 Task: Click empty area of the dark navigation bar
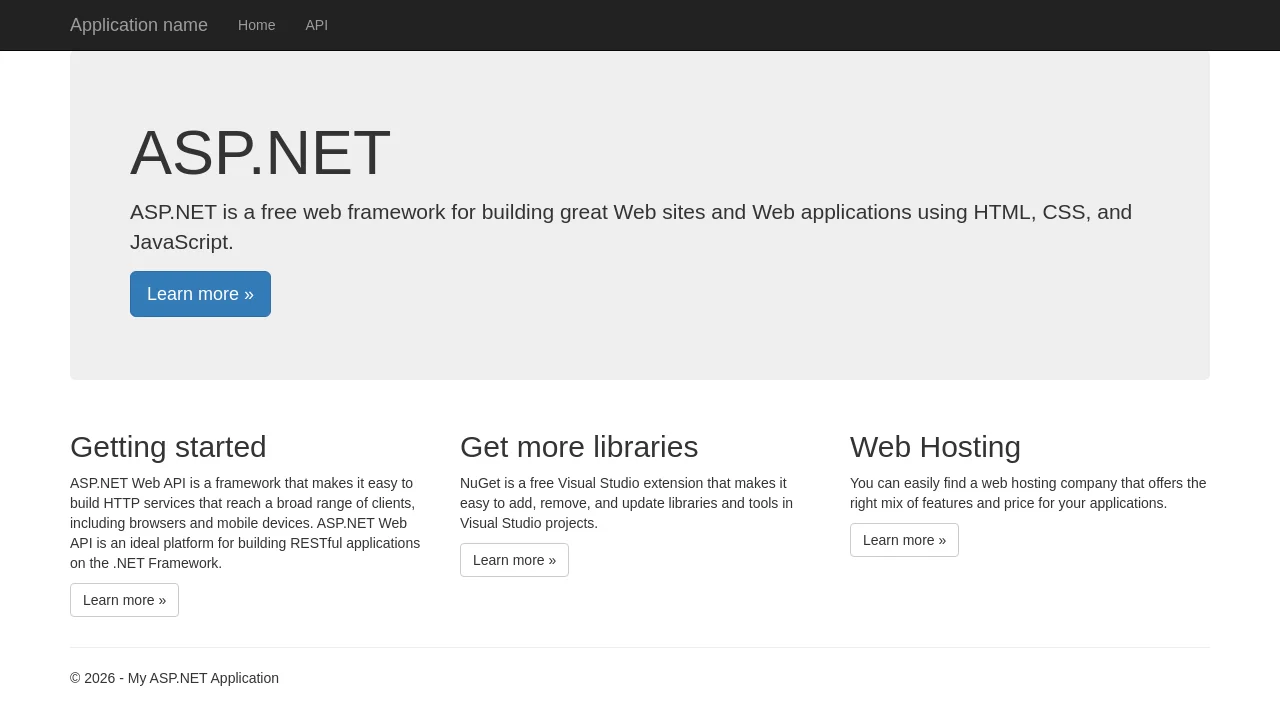[x=800, y=25]
